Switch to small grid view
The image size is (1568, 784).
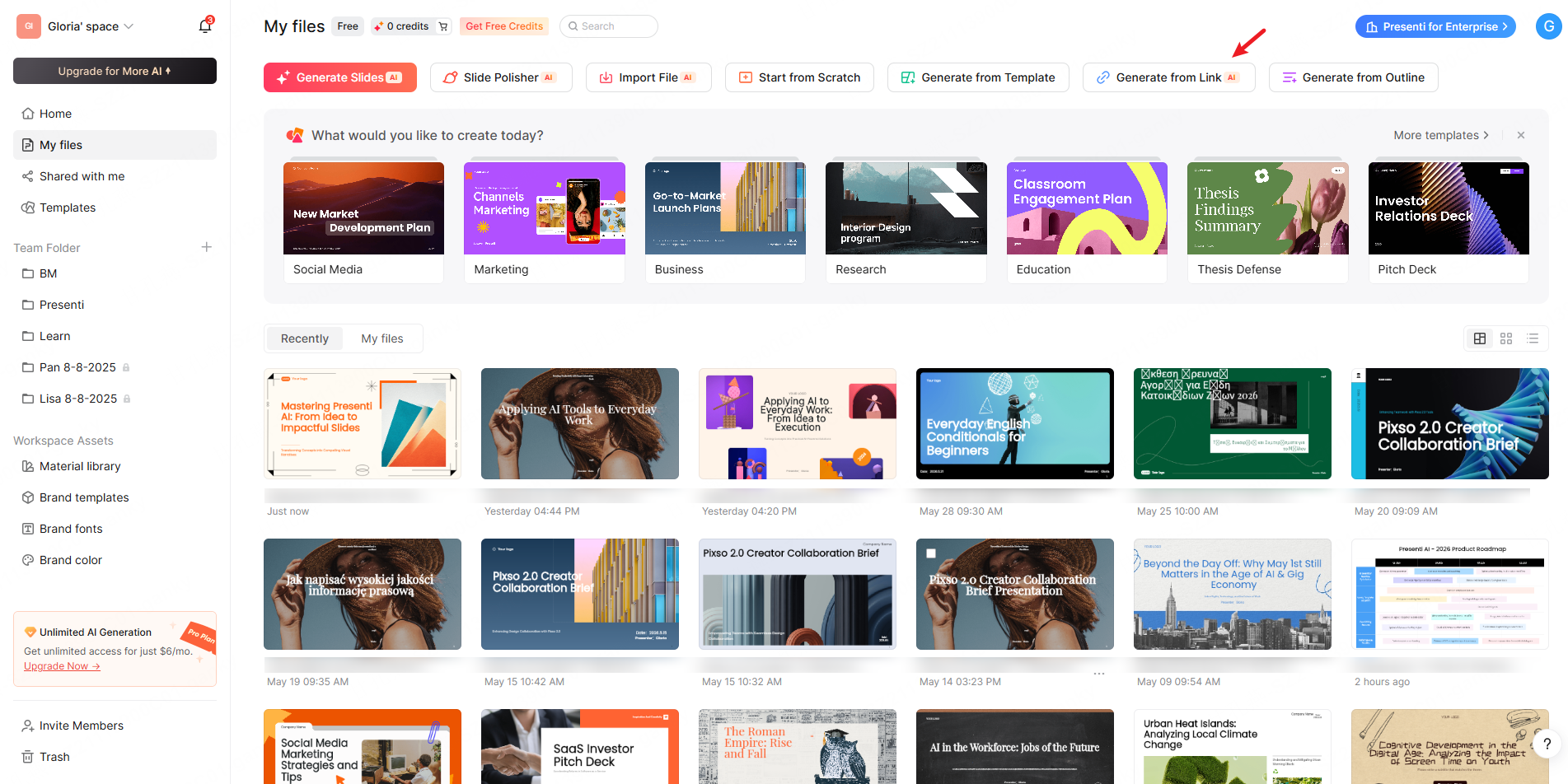[x=1506, y=338]
